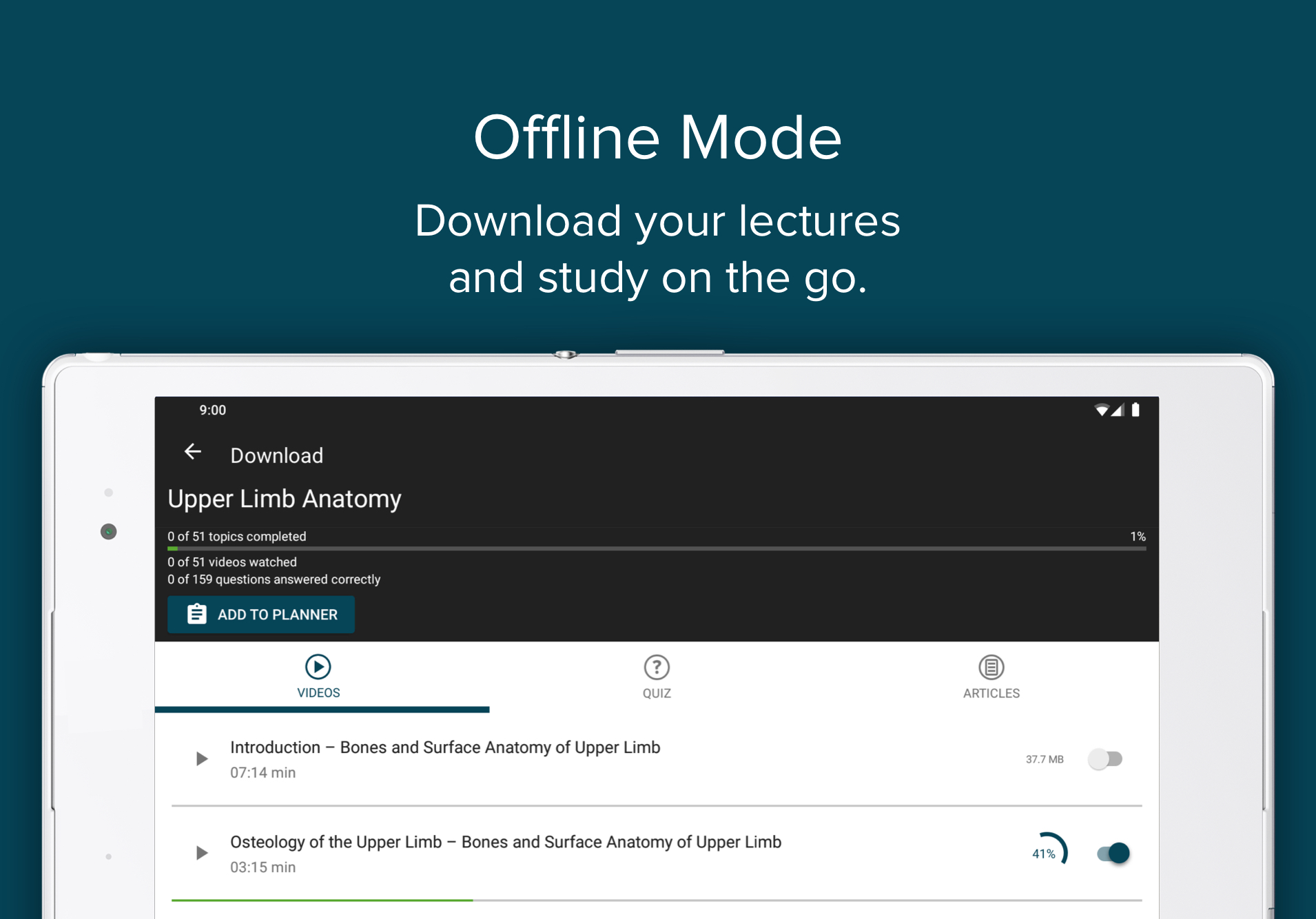Click the clipboard icon in planner button
Image resolution: width=1316 pixels, height=919 pixels.
pos(196,614)
